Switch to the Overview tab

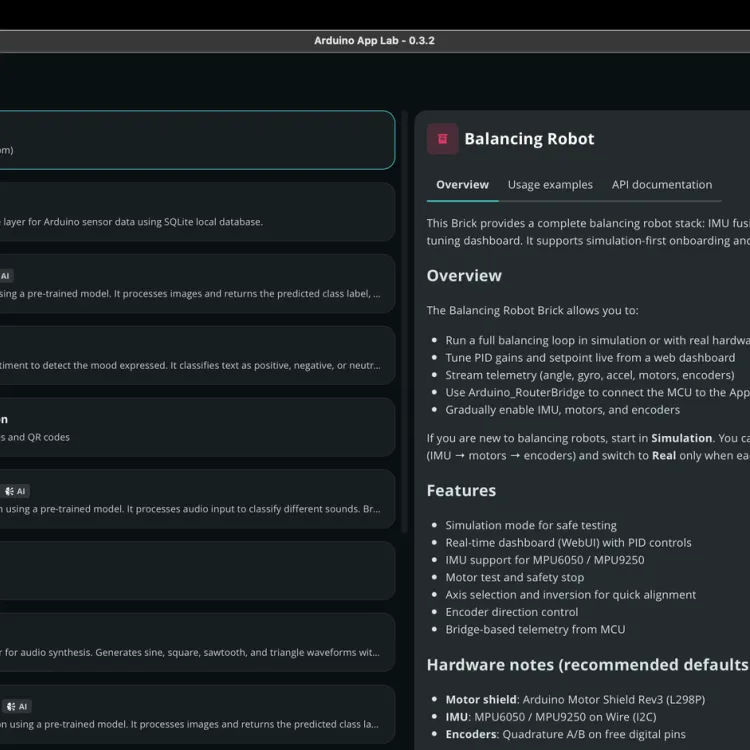[462, 185]
